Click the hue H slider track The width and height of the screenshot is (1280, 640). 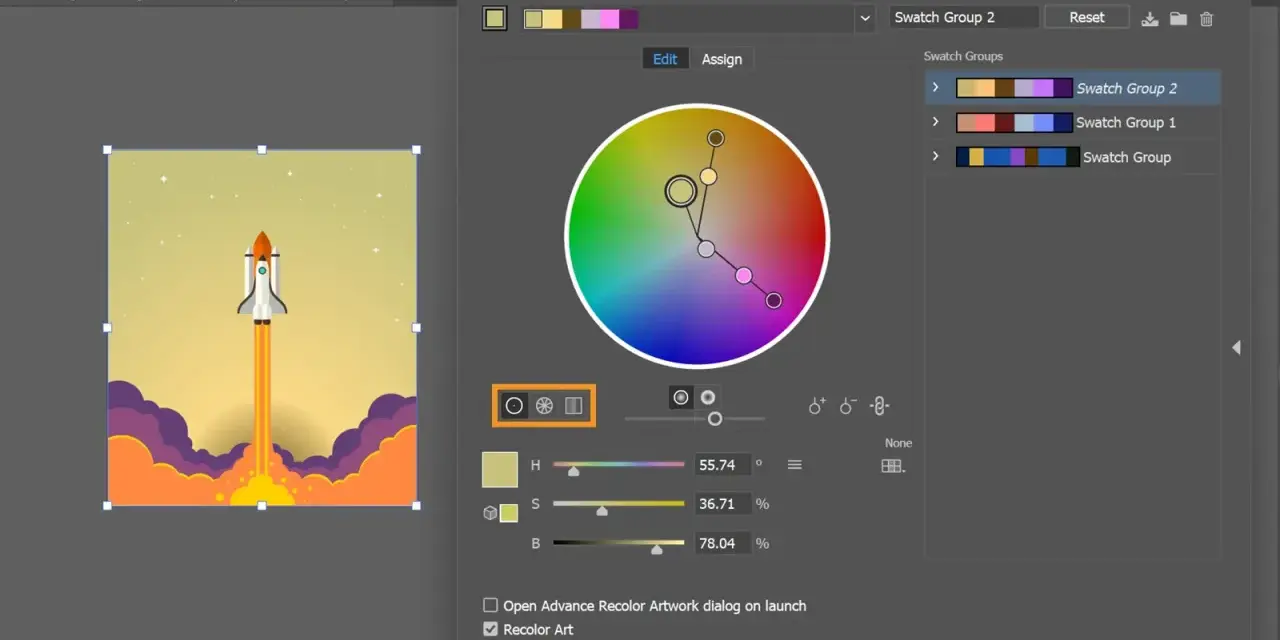618,464
